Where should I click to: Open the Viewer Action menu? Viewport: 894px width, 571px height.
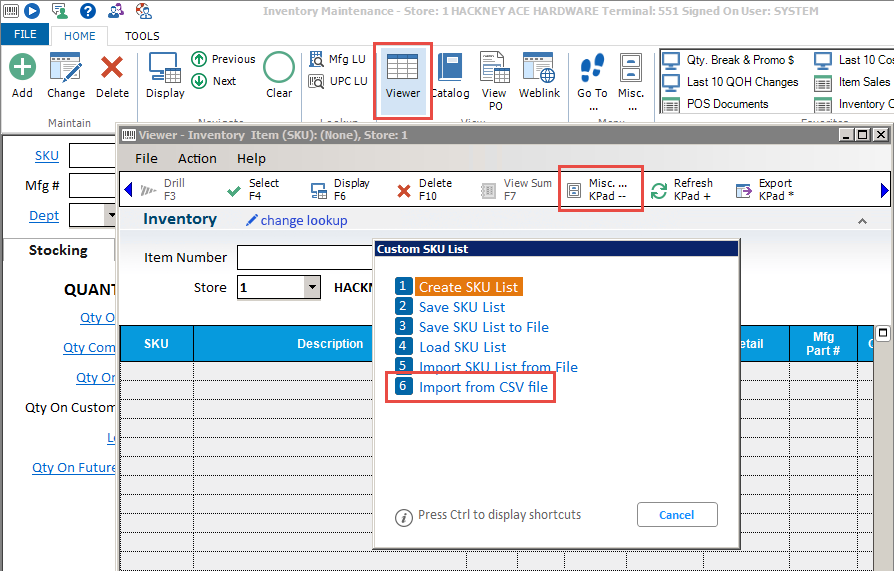pyautogui.click(x=197, y=159)
